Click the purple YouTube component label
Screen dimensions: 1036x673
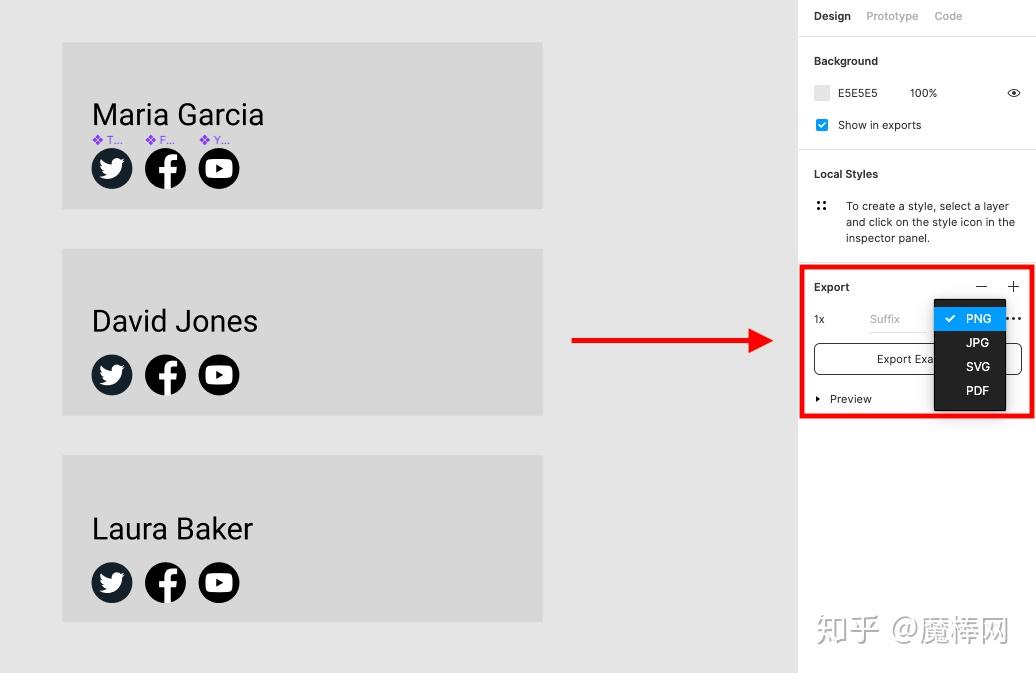pos(214,140)
